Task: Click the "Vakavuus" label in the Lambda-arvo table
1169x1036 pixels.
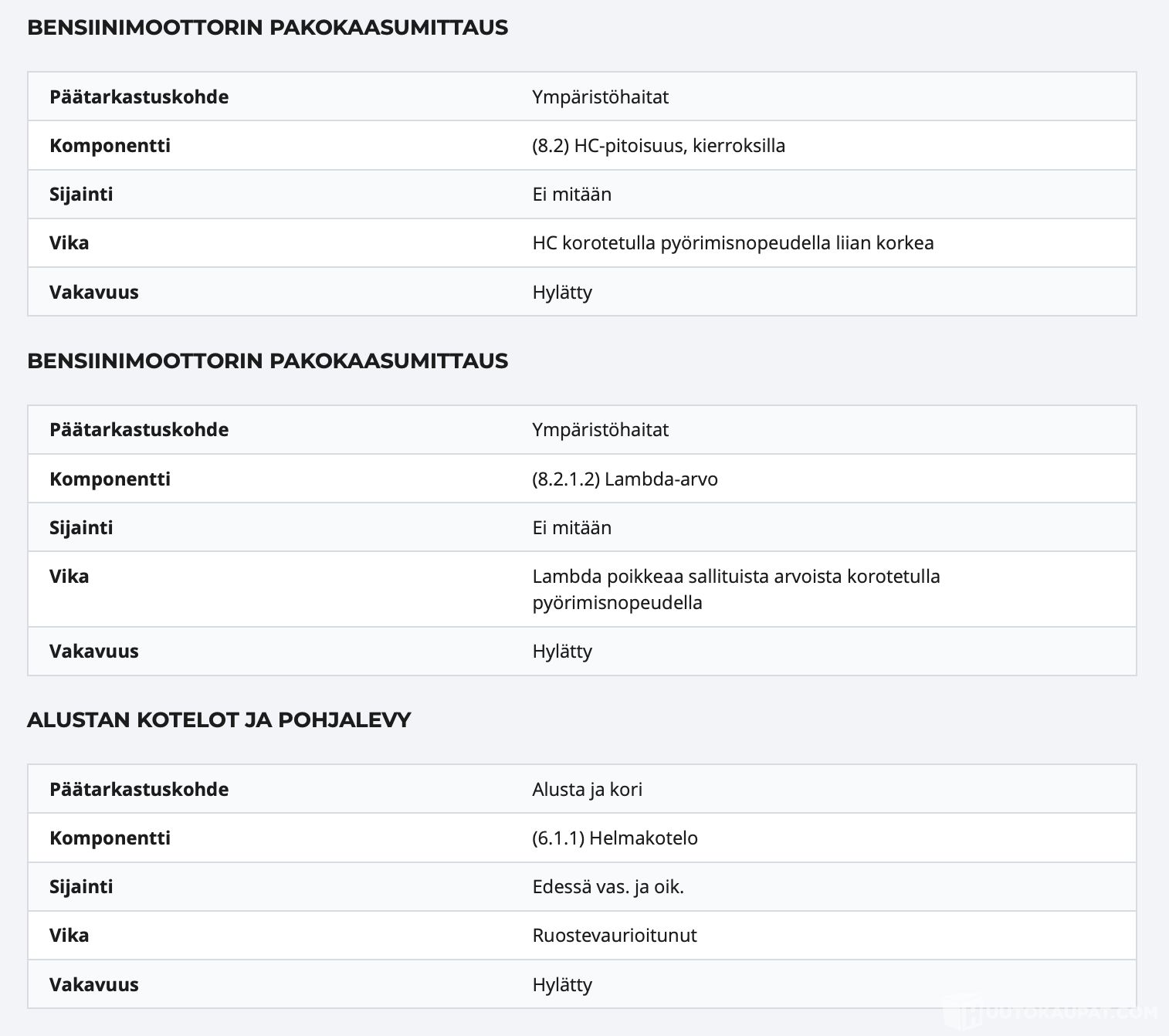Action: pos(93,651)
